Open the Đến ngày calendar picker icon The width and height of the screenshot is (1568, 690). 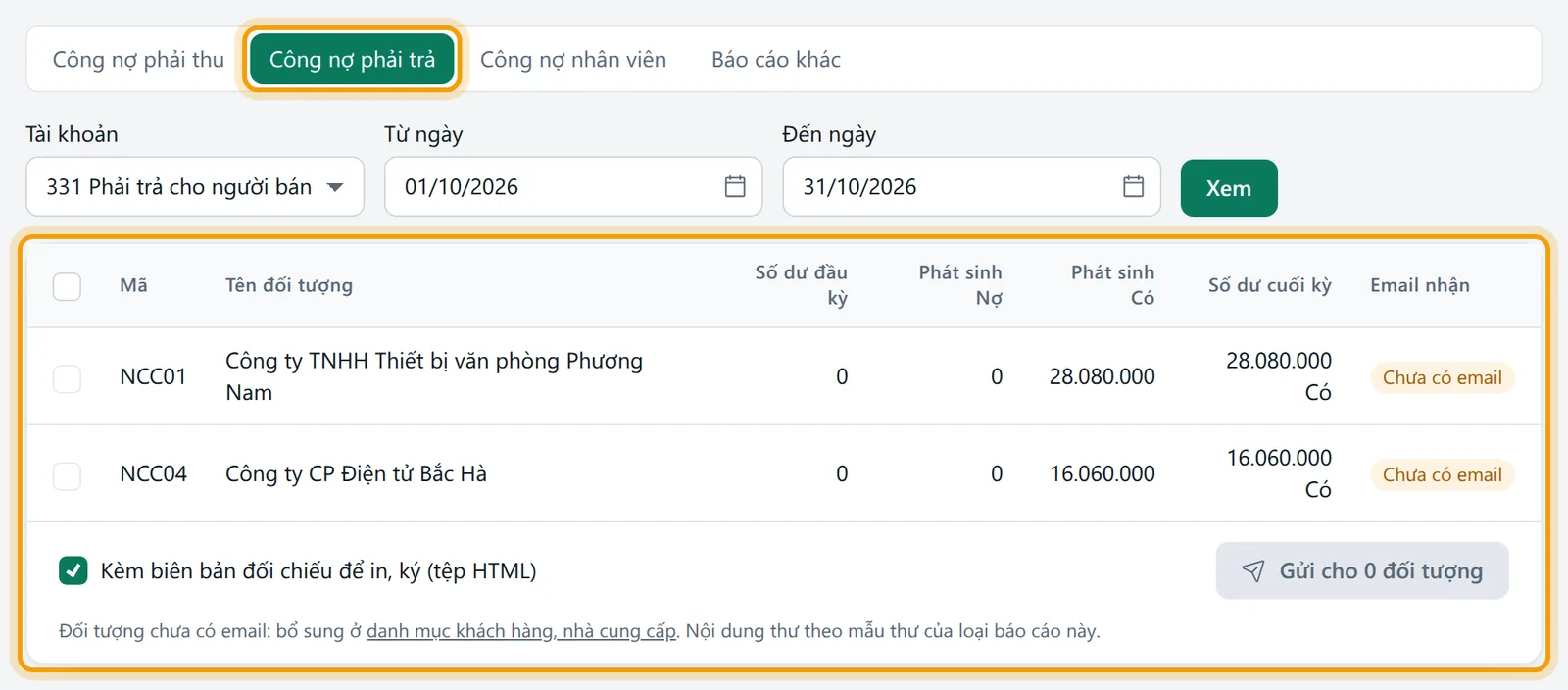click(x=1133, y=186)
